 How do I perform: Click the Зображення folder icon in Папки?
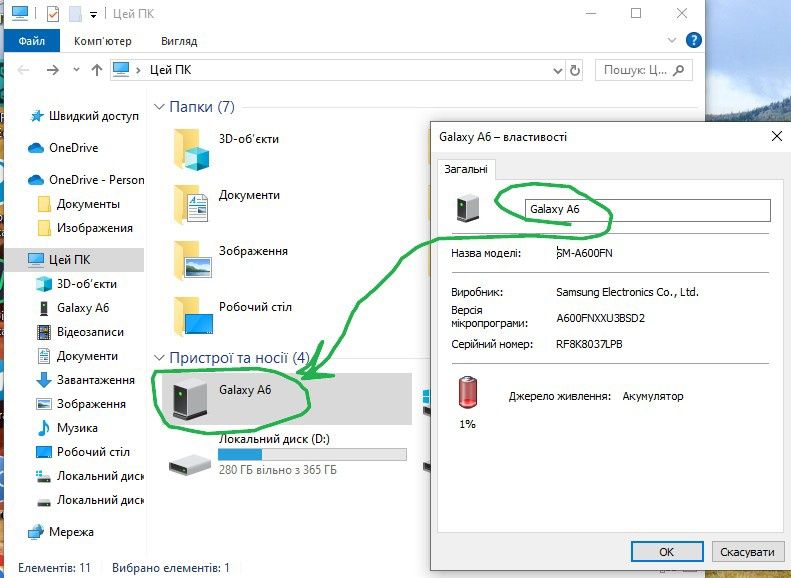[x=192, y=260]
